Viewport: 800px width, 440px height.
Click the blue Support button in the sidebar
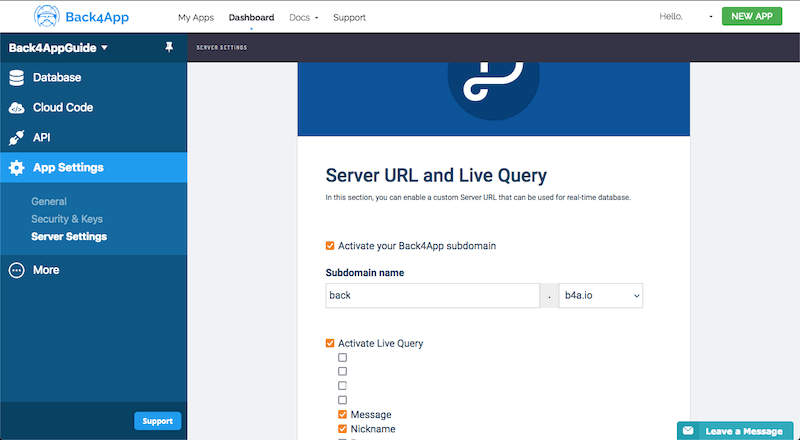pos(158,421)
